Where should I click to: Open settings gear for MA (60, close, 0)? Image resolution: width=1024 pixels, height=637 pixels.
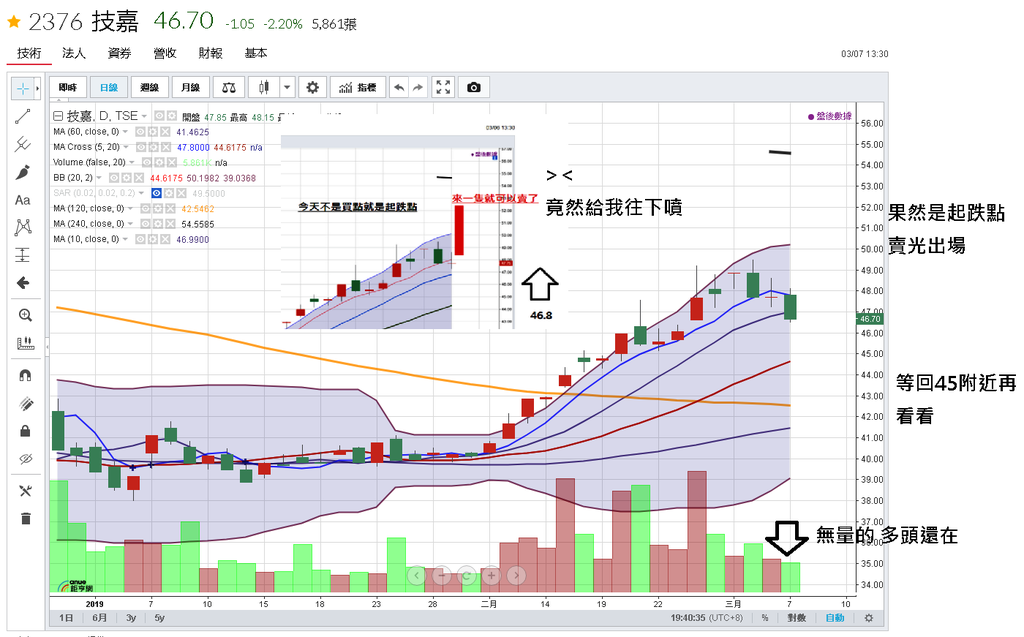[x=153, y=131]
